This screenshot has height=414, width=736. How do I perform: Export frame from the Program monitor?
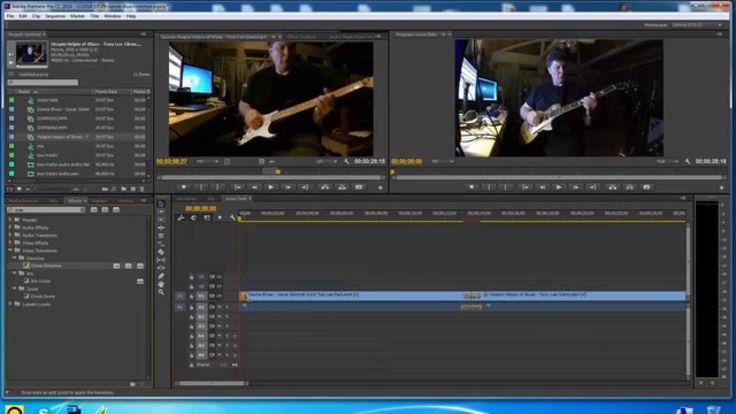point(647,187)
